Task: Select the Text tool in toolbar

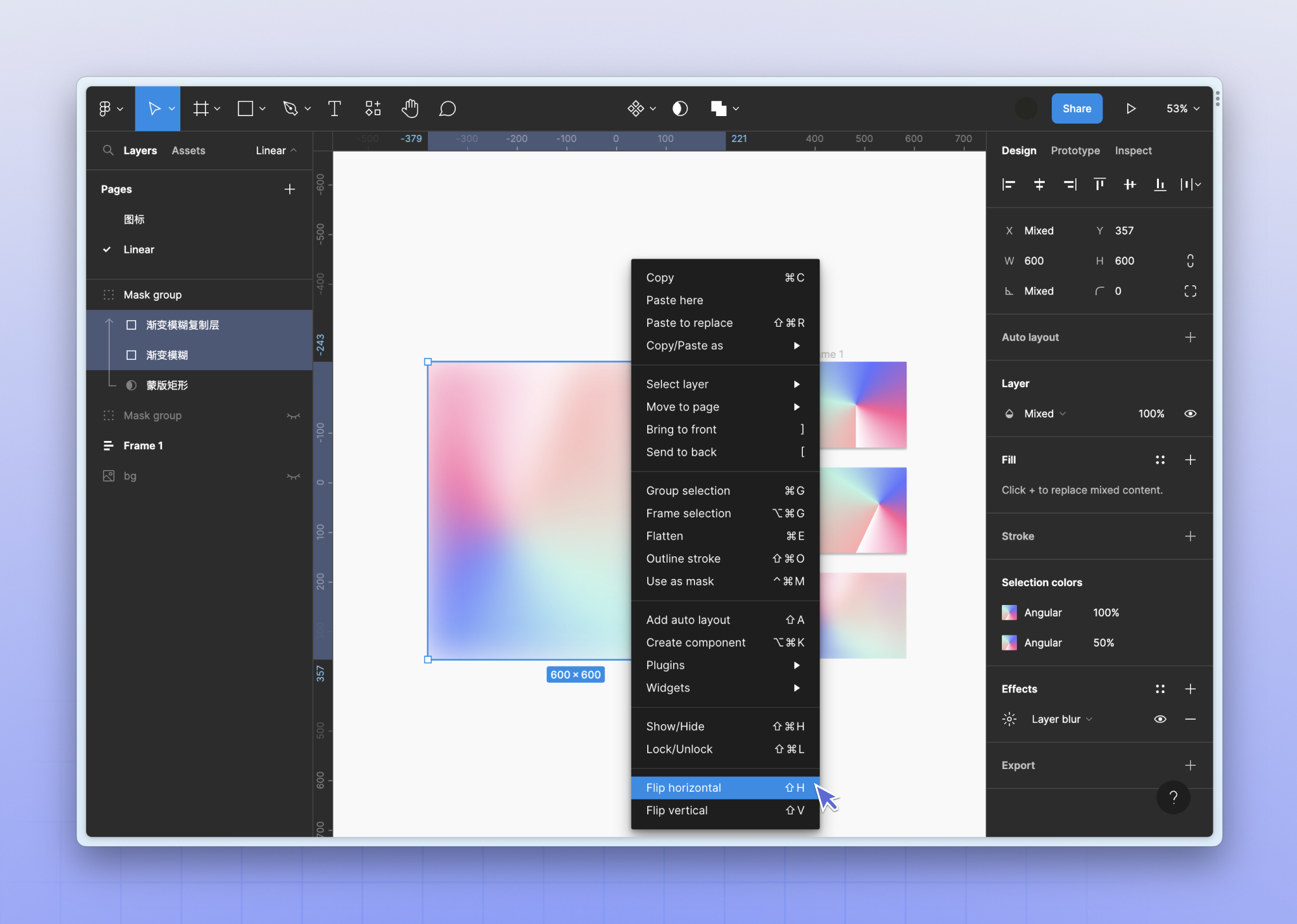Action: (x=335, y=108)
